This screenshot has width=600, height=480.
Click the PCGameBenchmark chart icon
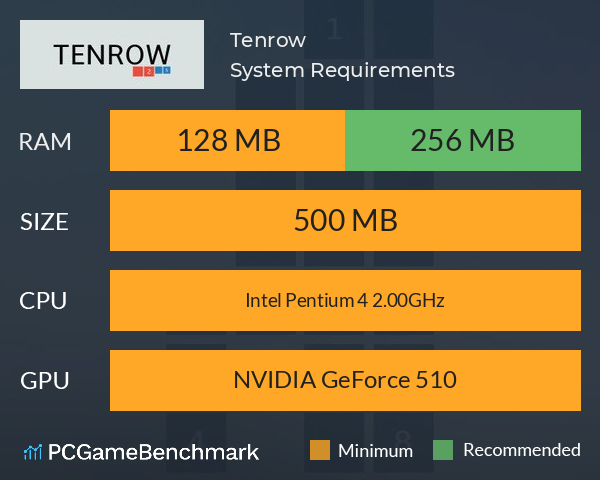coord(33,452)
